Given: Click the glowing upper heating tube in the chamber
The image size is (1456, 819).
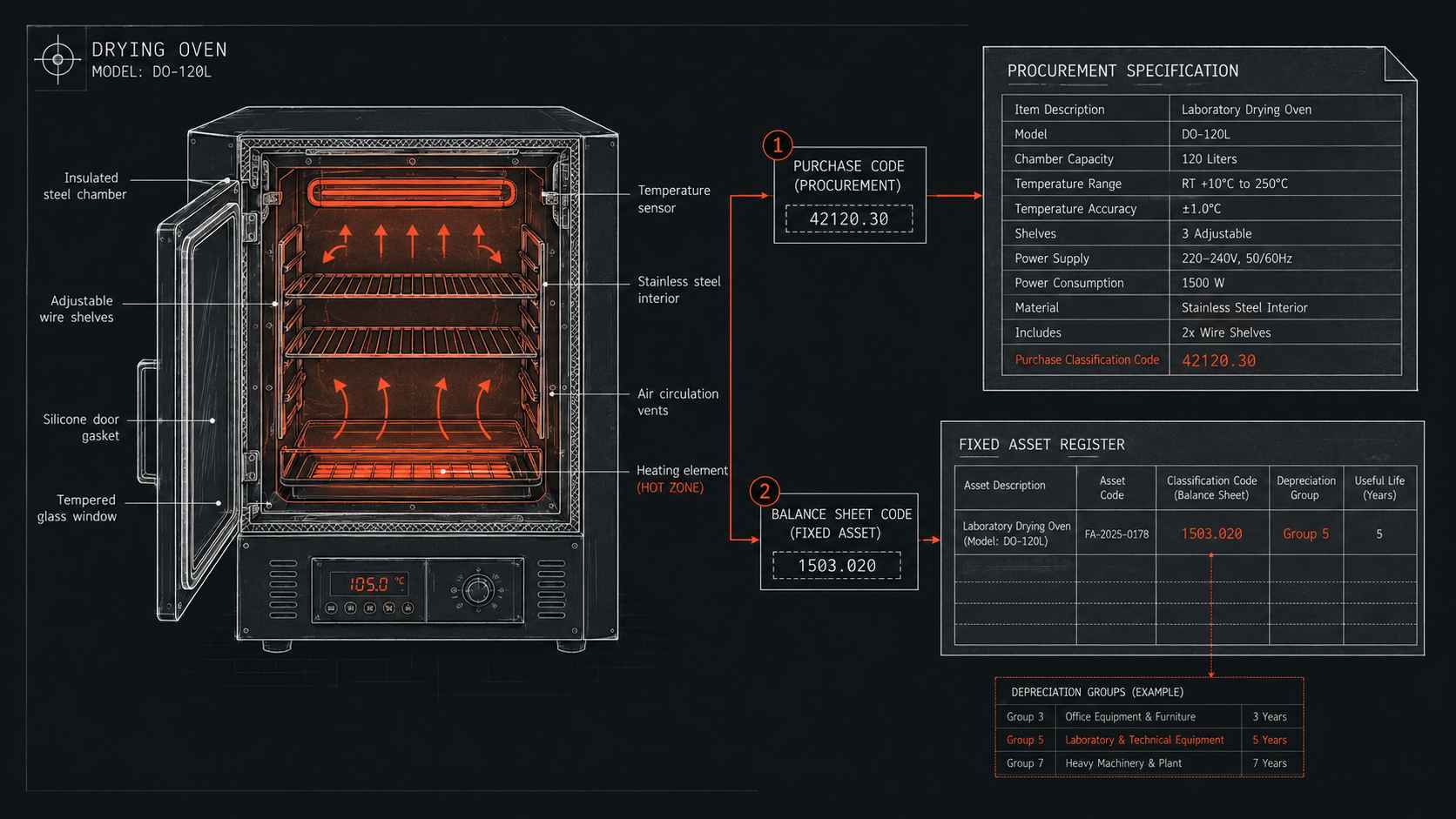Looking at the screenshot, I should [412, 193].
